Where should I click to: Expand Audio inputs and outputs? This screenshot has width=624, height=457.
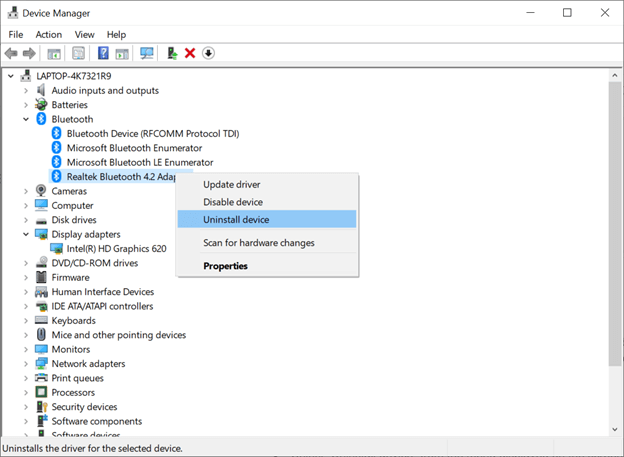pyautogui.click(x=26, y=90)
